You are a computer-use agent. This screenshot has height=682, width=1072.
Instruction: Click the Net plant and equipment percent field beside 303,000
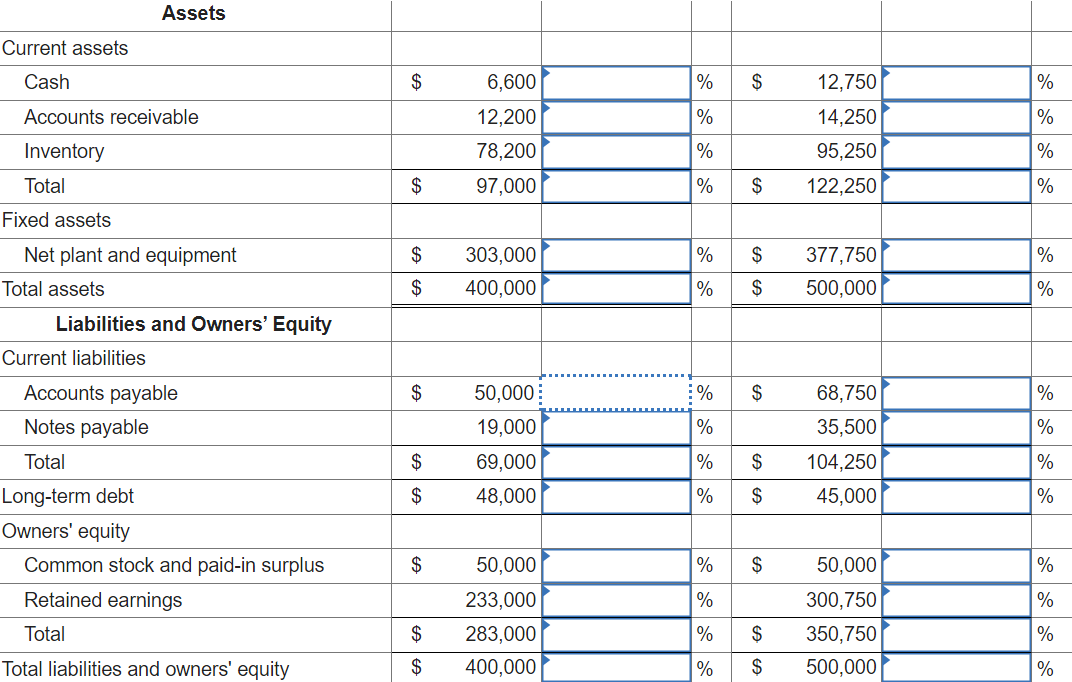pos(616,255)
